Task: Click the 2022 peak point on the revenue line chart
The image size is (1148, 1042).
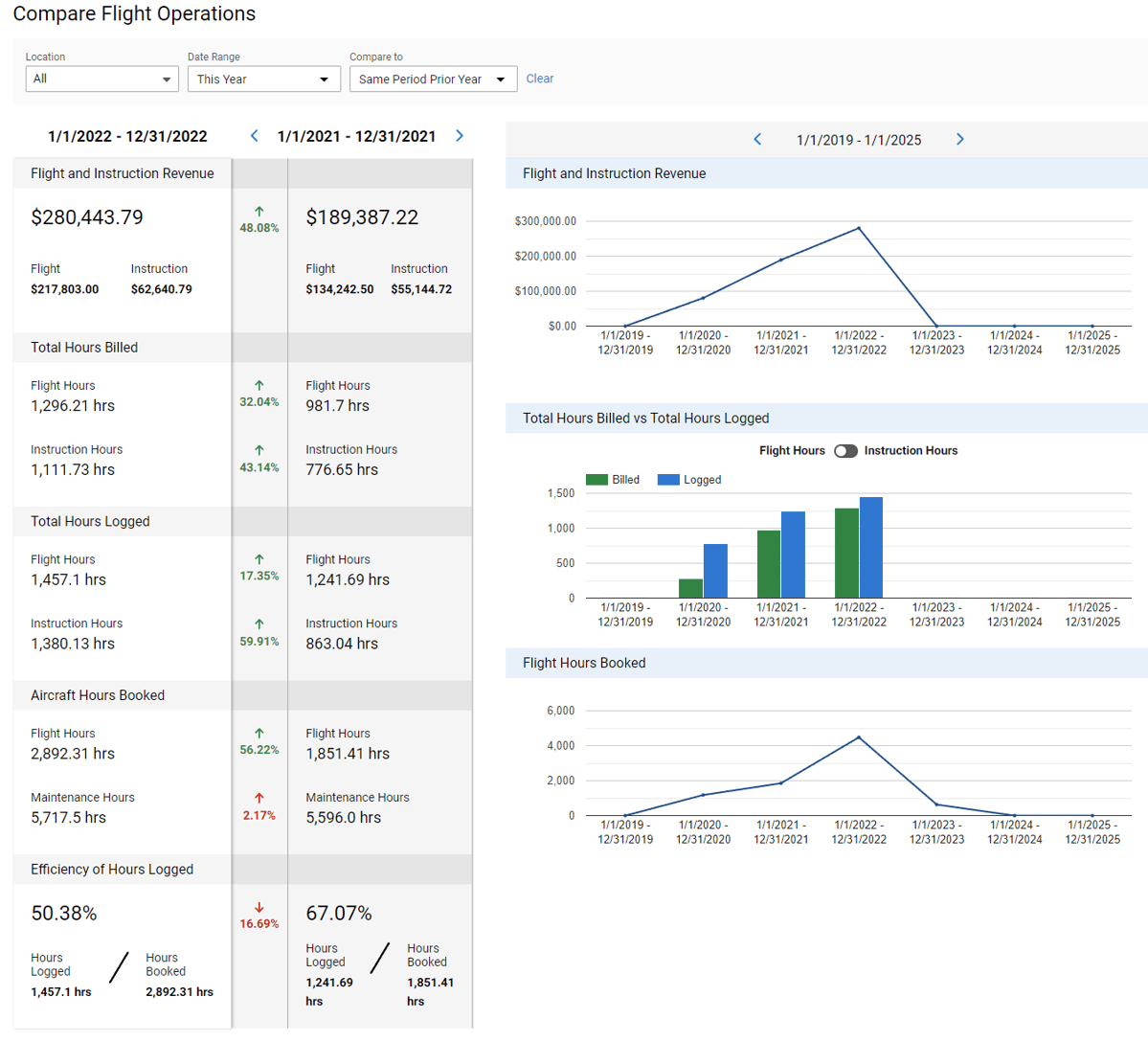Action: click(x=859, y=229)
